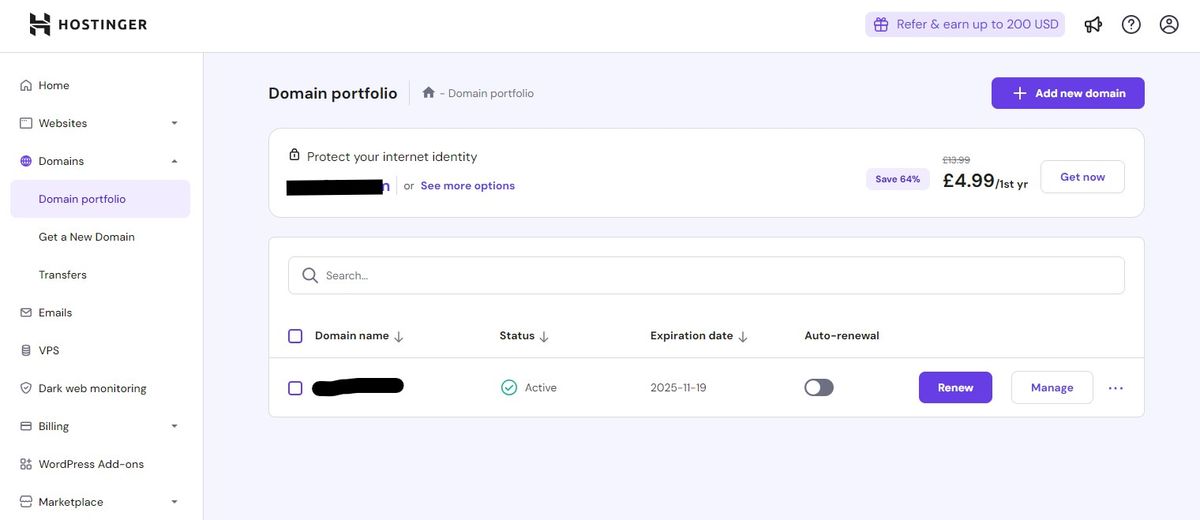Click the Active status checkmark icon
1200x520 pixels.
509,387
